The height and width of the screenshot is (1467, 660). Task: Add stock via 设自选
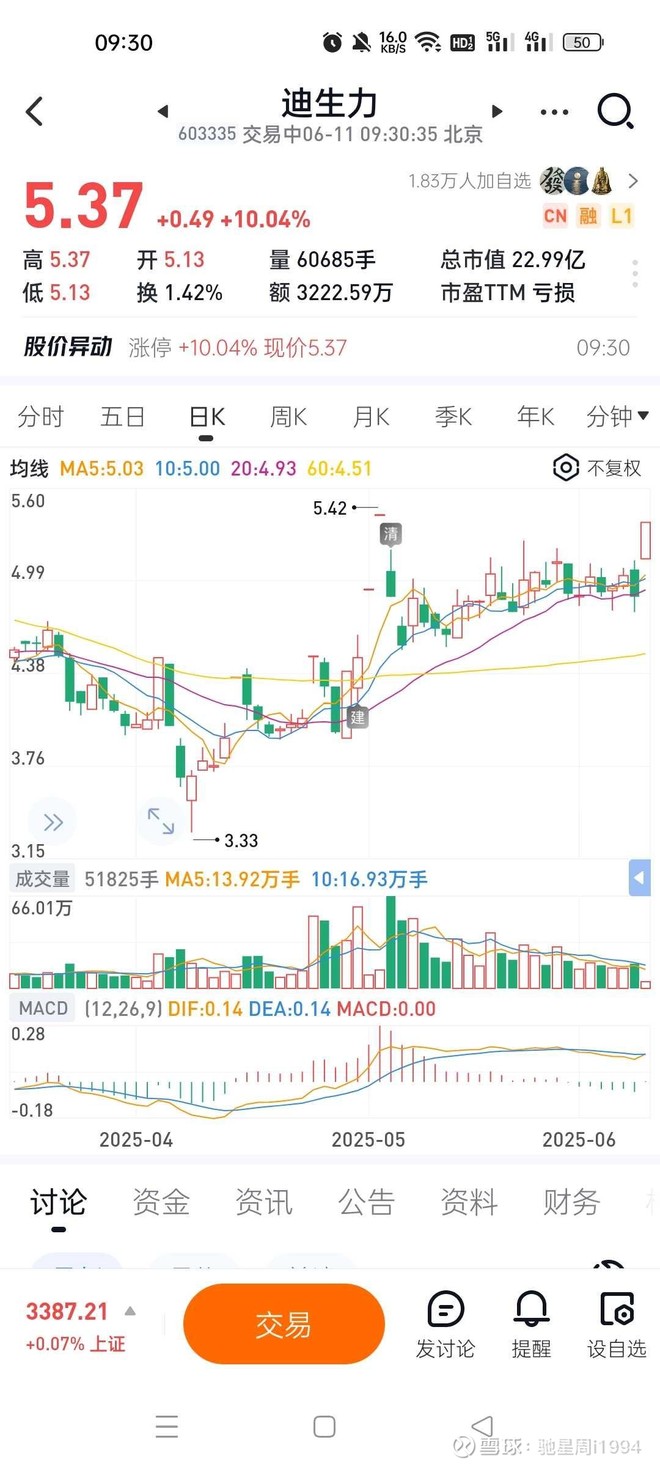point(617,1326)
